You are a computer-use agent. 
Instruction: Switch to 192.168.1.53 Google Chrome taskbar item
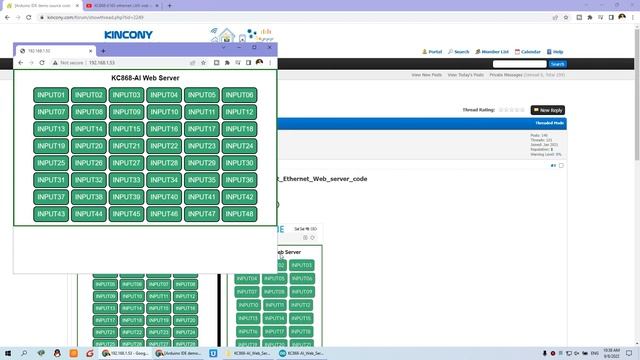126,353
